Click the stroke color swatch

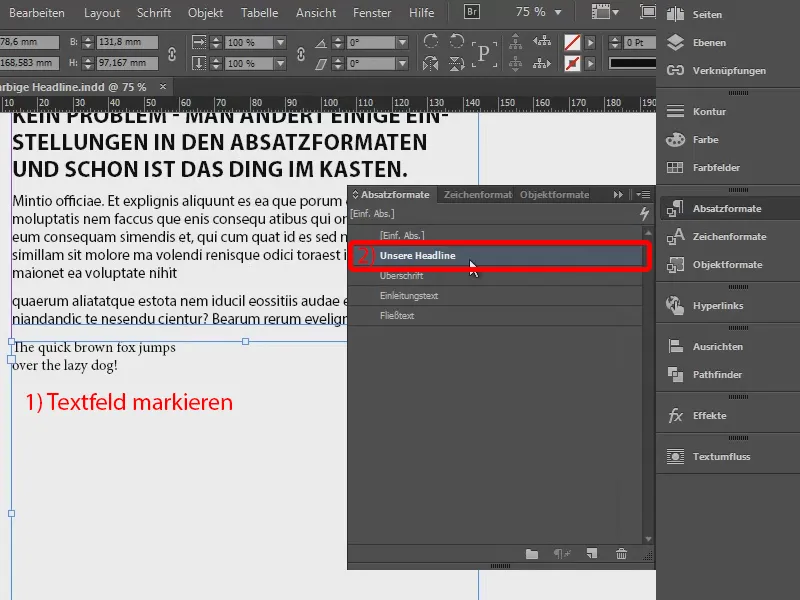click(572, 64)
